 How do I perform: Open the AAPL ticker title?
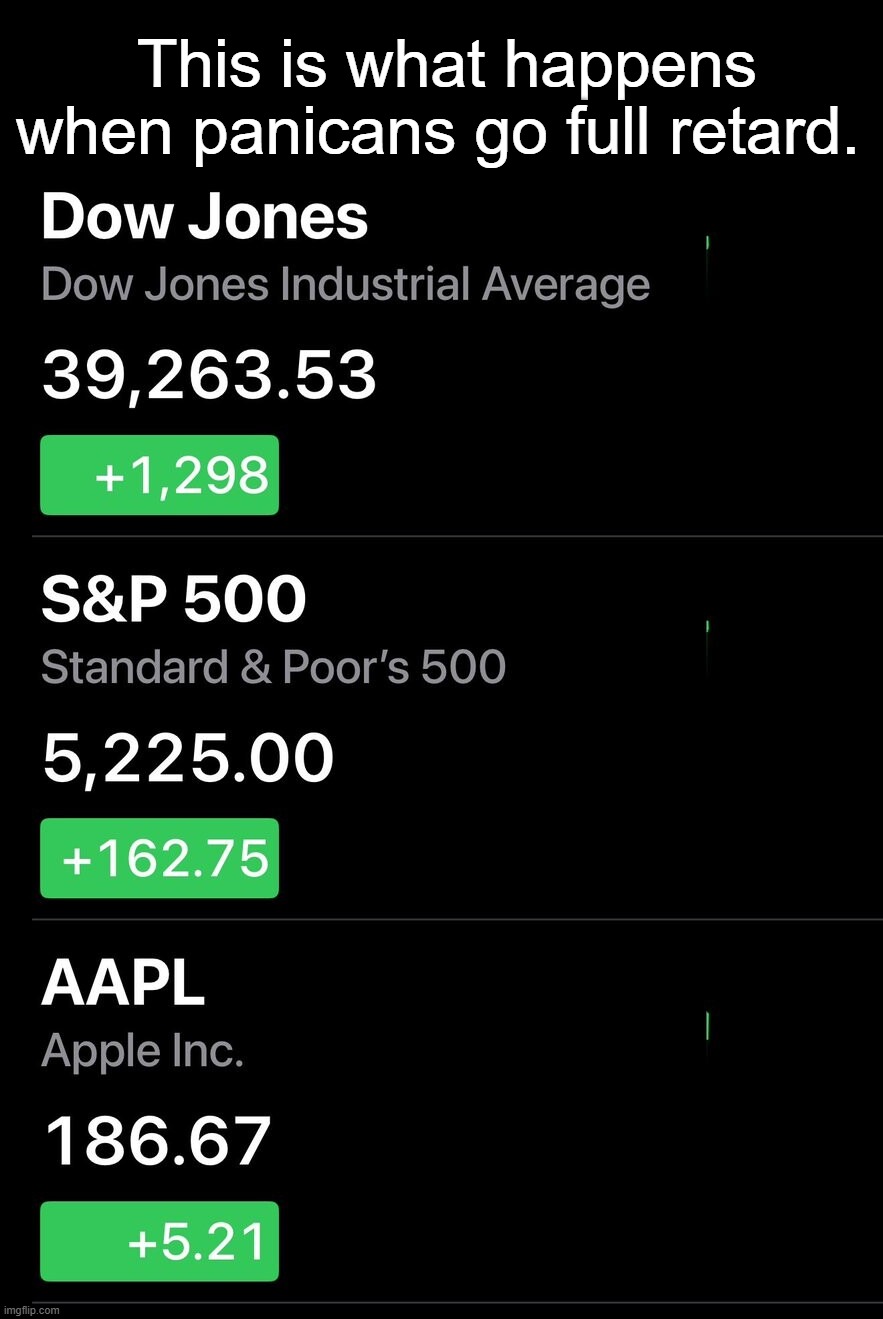(123, 984)
